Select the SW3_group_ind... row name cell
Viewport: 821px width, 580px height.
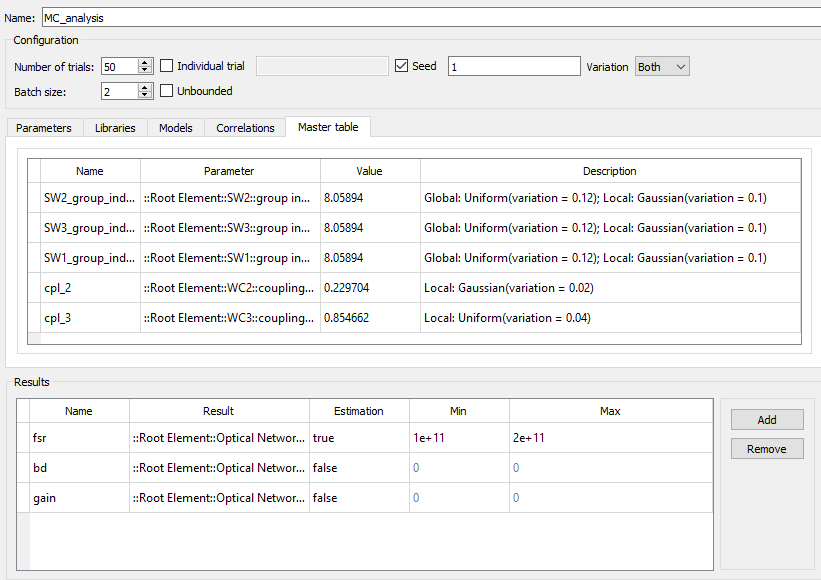(90, 228)
